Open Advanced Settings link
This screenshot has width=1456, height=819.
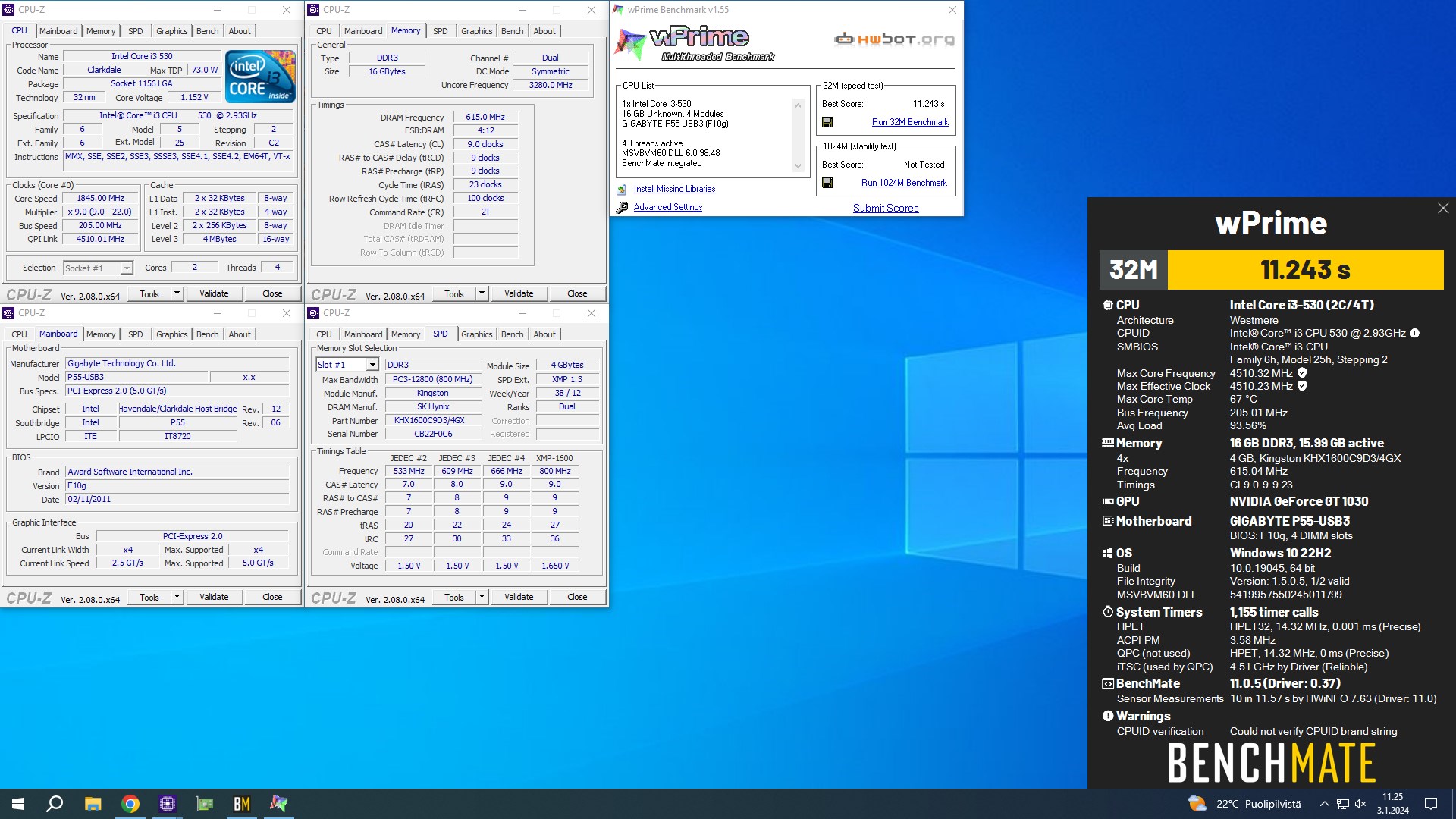tap(668, 207)
